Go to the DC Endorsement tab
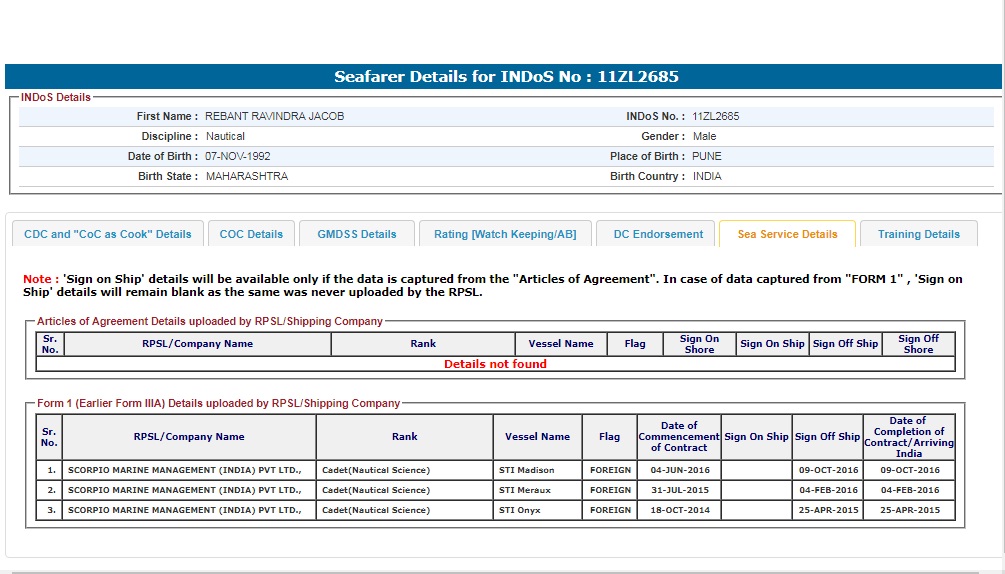The height and width of the screenshot is (574, 1005). coord(658,234)
